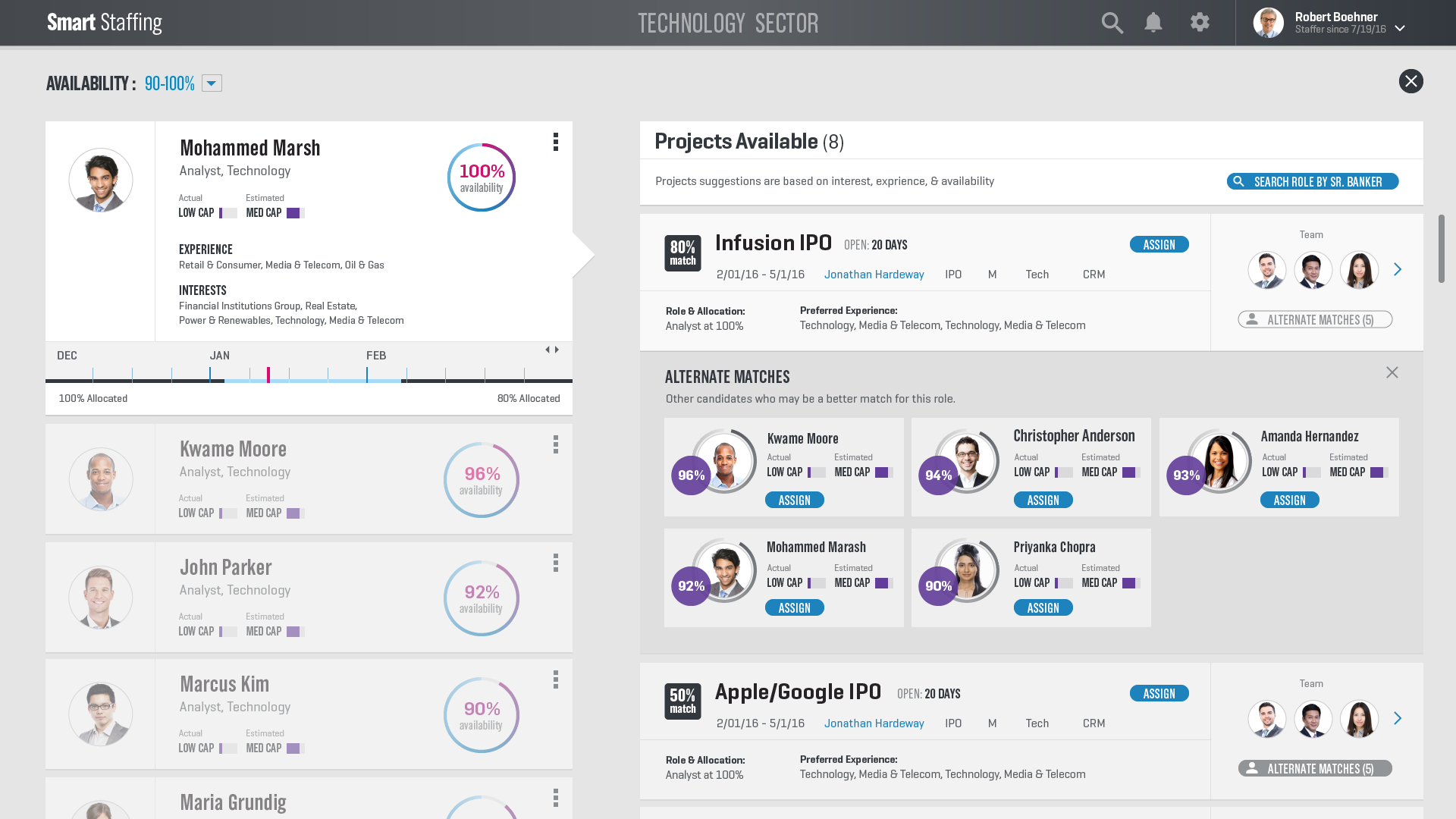Click Marcus Kim 90% availability ring
This screenshot has height=819, width=1456.
click(482, 715)
